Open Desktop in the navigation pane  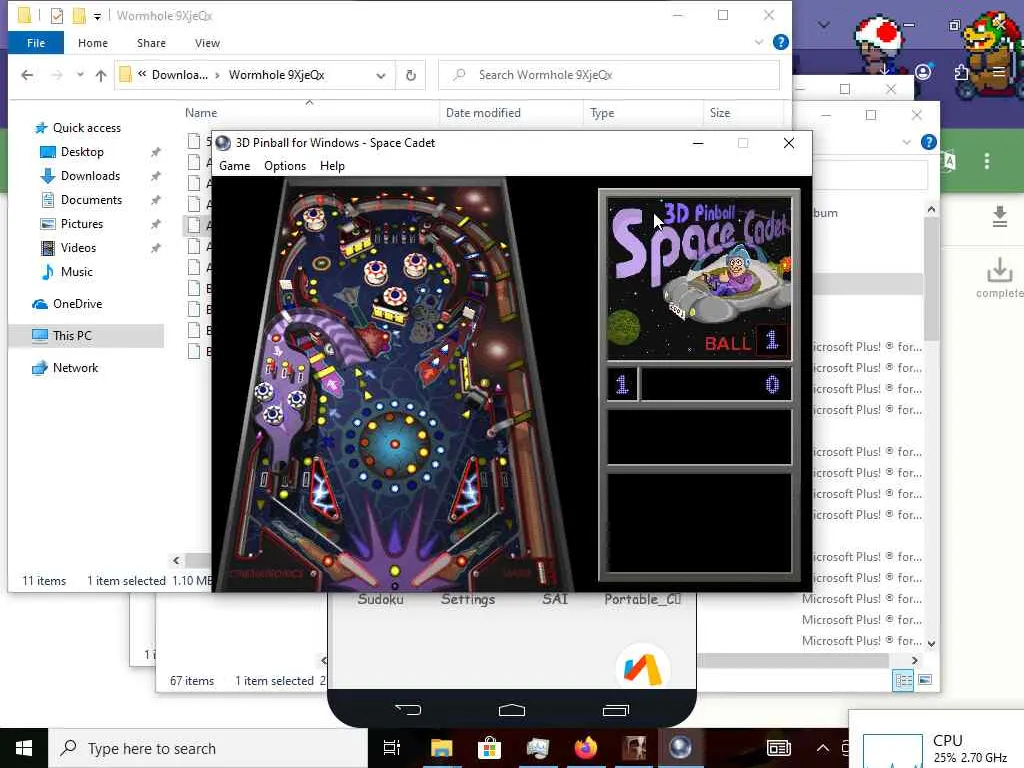tap(82, 152)
